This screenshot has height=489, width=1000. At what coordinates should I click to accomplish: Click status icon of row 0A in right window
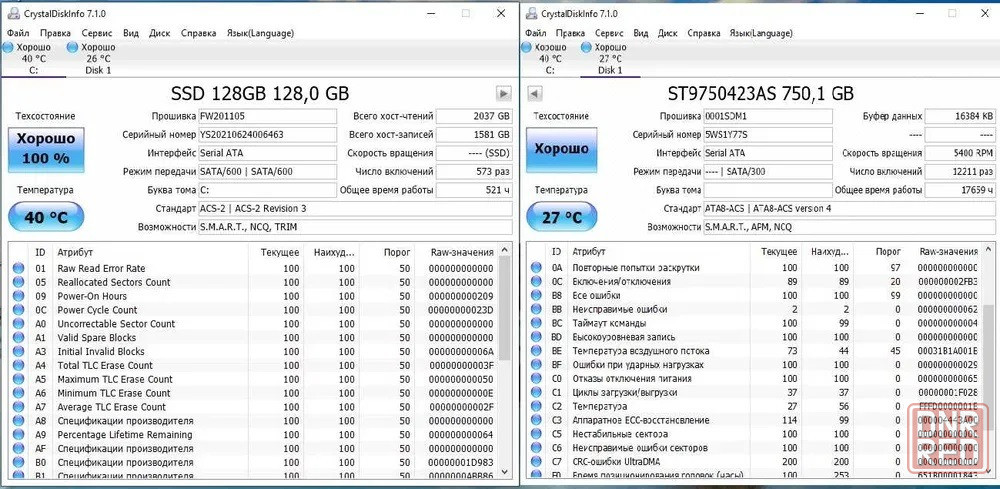point(536,268)
